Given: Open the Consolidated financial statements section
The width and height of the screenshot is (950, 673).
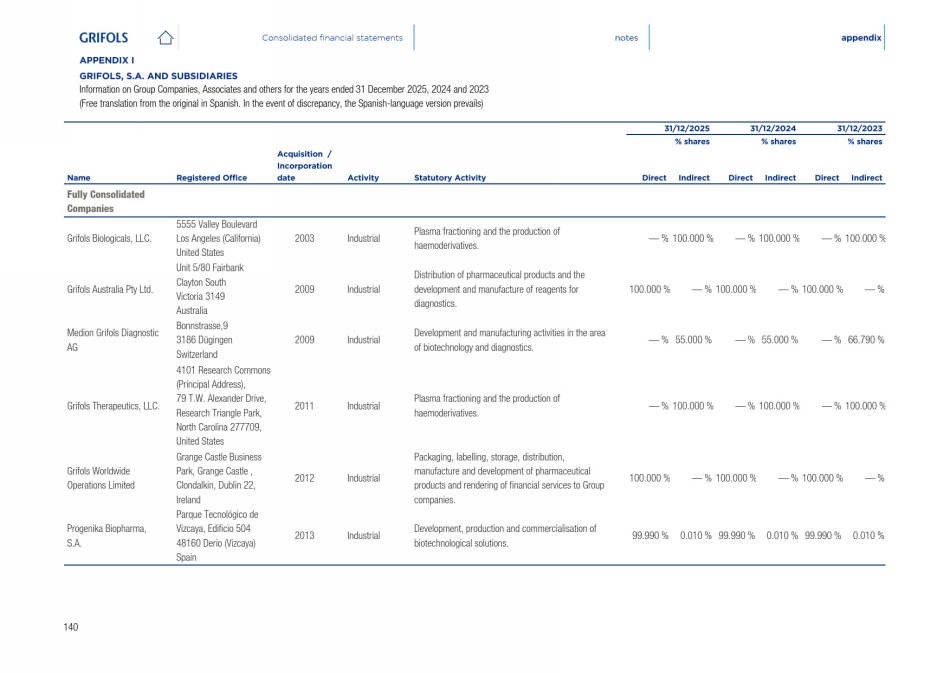Looking at the screenshot, I should (x=332, y=38).
